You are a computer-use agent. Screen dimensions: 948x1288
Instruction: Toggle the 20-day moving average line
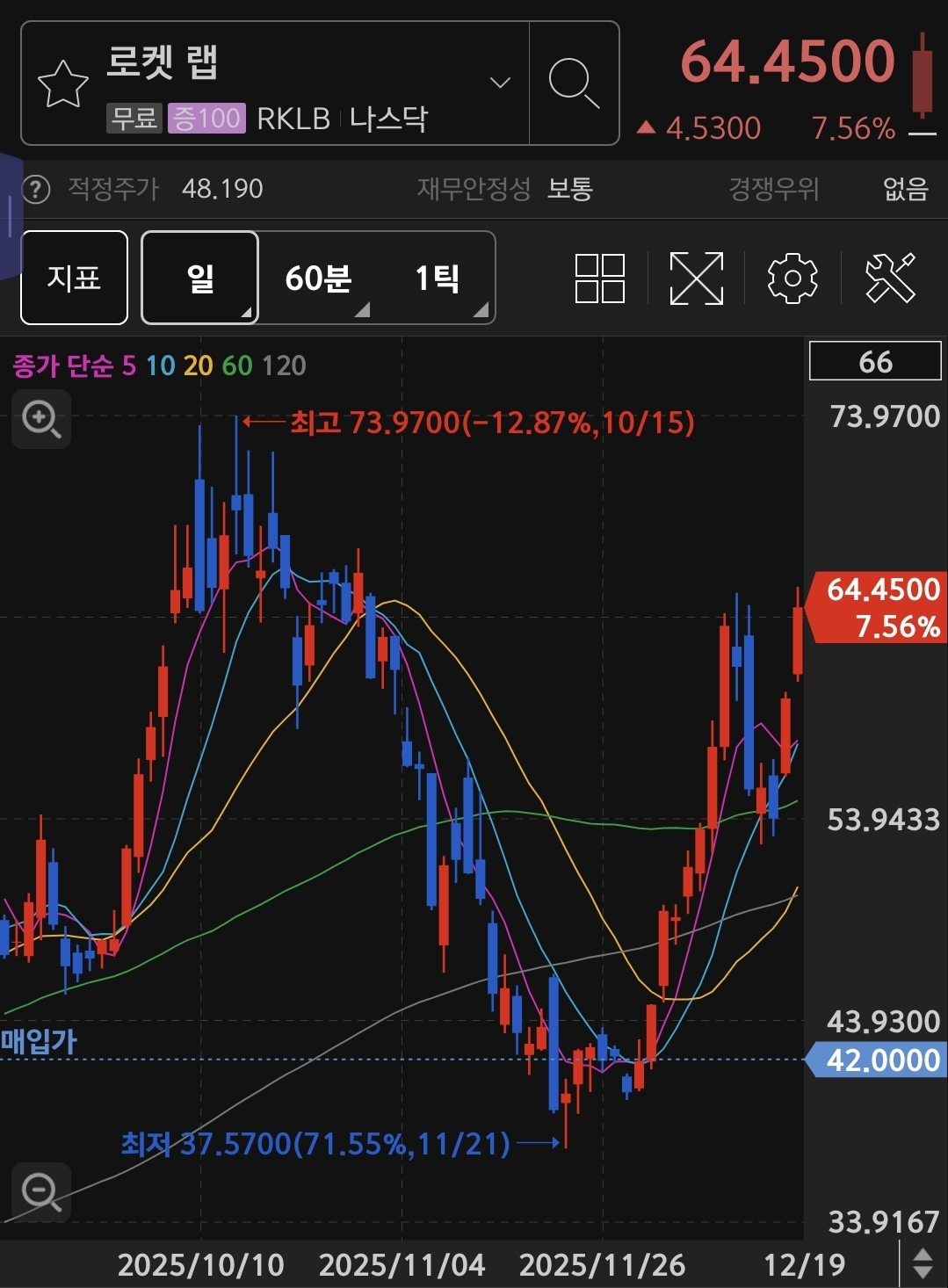[198, 365]
